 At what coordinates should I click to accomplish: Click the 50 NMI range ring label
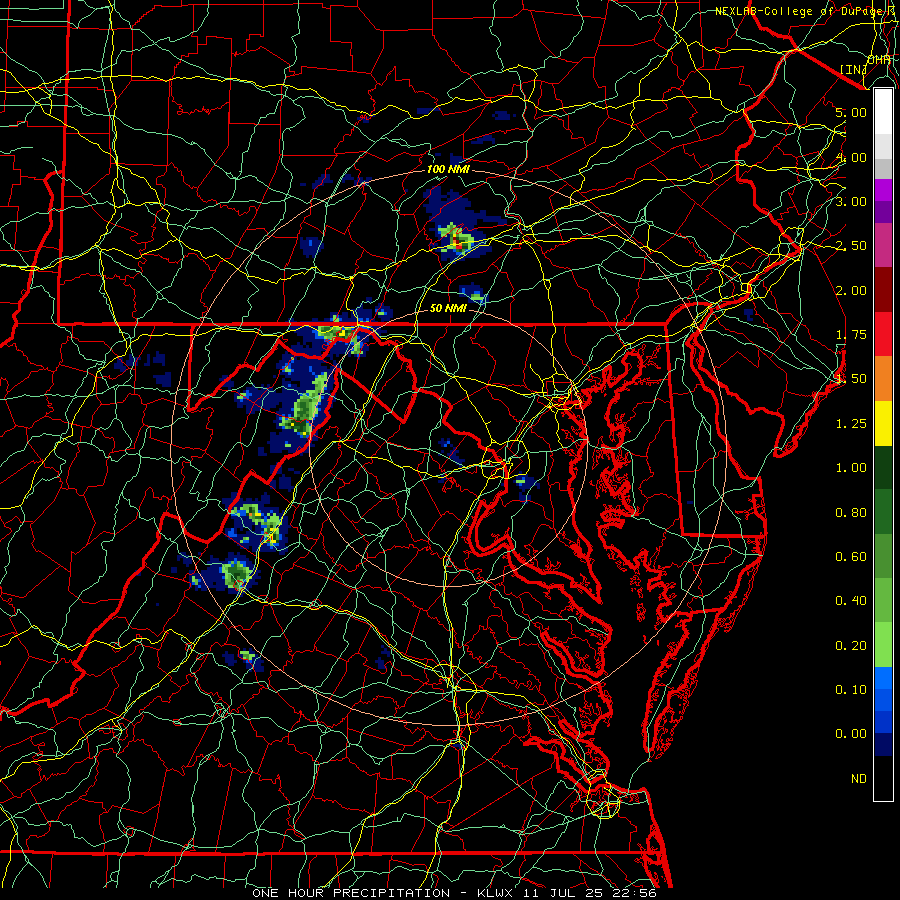coord(448,308)
